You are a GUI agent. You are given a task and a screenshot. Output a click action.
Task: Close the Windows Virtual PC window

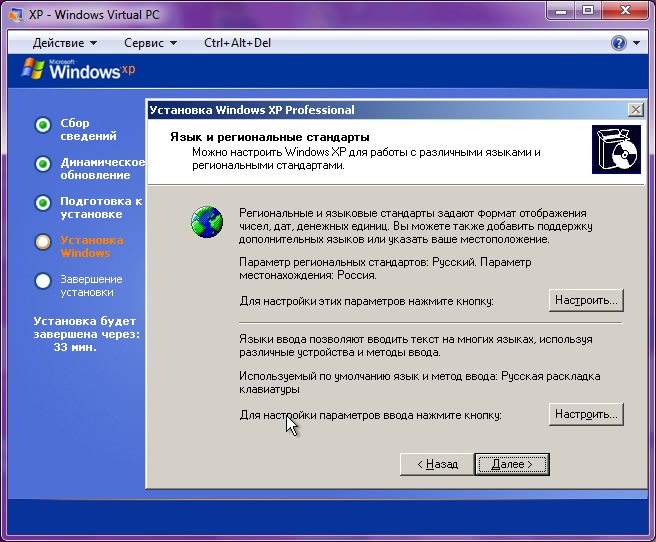[625, 11]
